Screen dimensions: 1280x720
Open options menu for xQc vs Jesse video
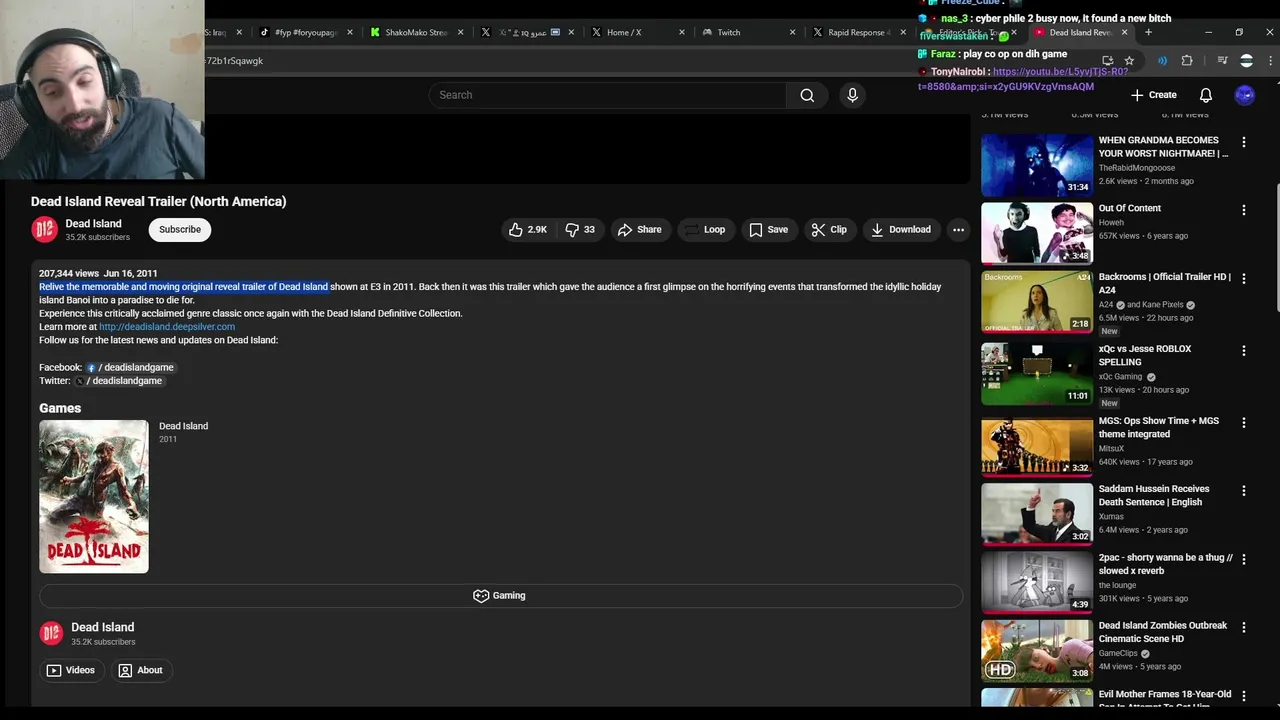[x=1244, y=351]
